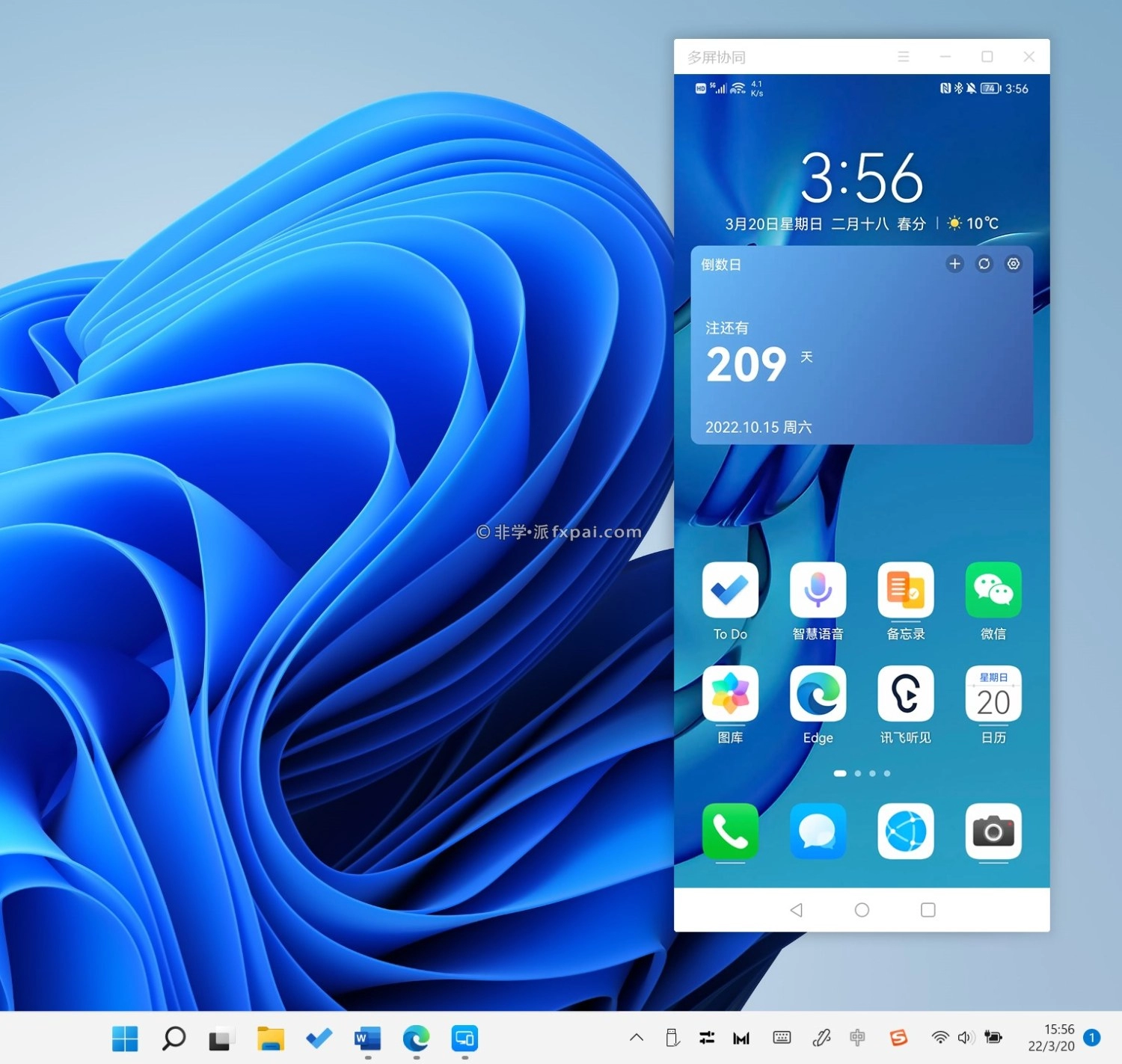Open 倒数日 widget settings gear
The height and width of the screenshot is (1064, 1122).
1013,264
